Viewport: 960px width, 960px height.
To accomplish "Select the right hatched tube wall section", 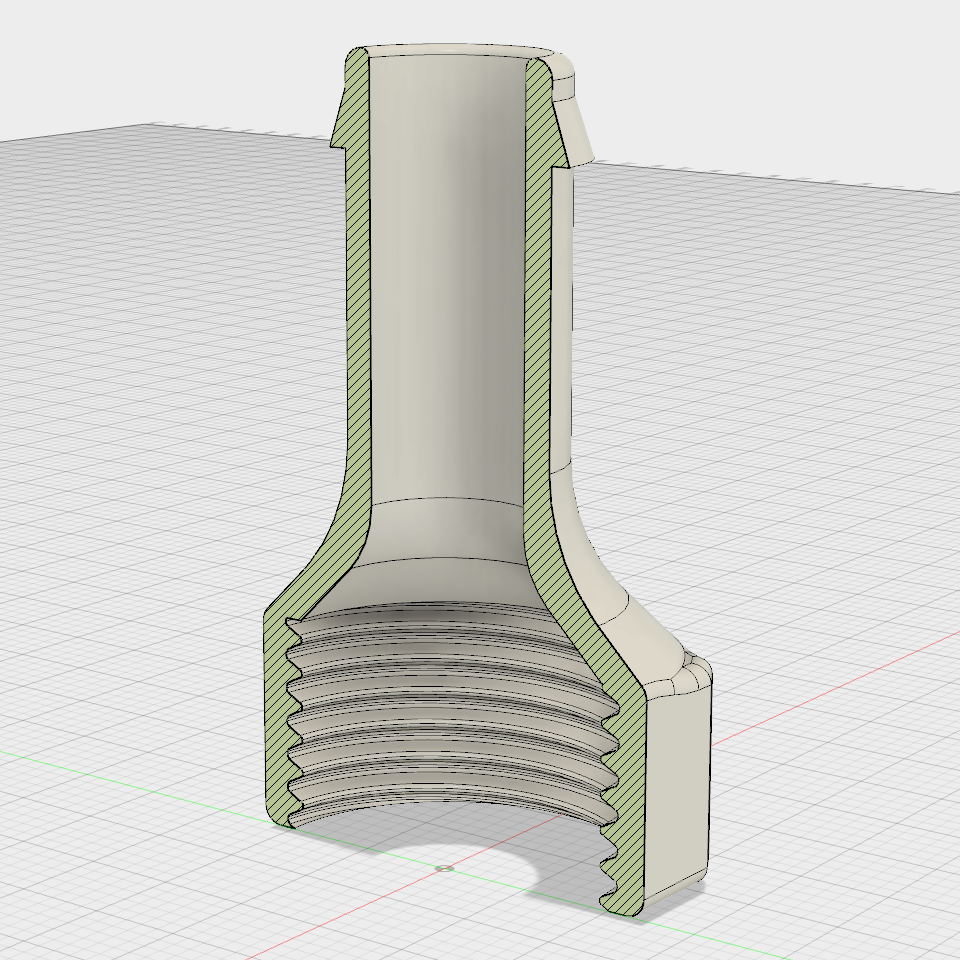I will 540,300.
